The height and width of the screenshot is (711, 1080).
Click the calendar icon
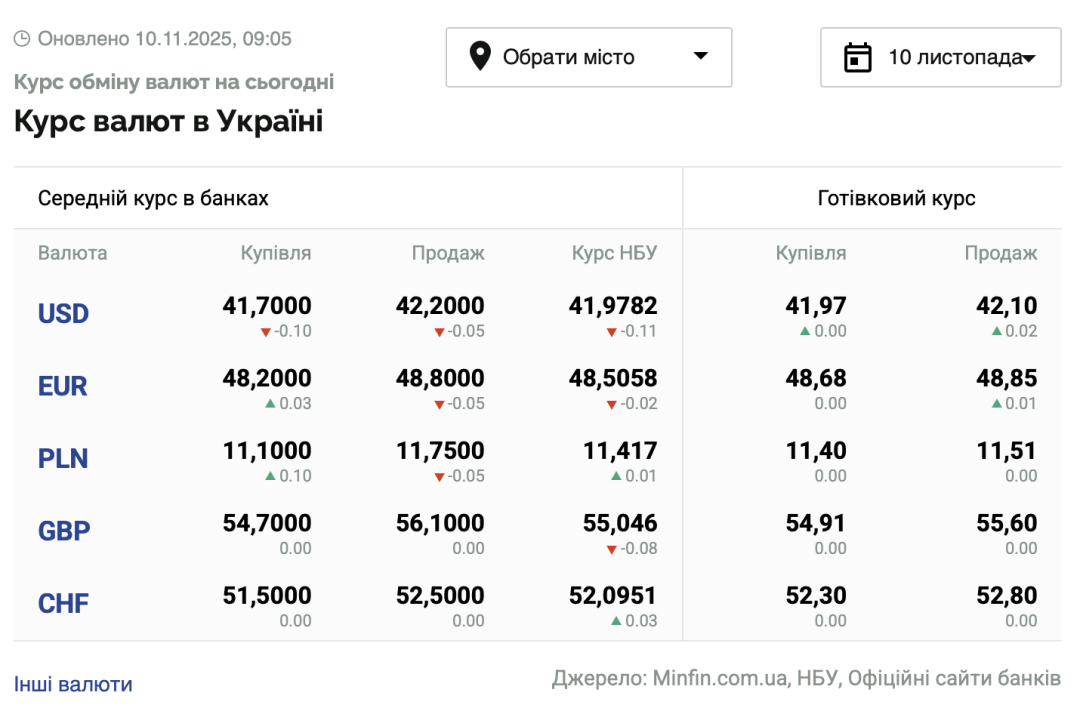click(858, 57)
